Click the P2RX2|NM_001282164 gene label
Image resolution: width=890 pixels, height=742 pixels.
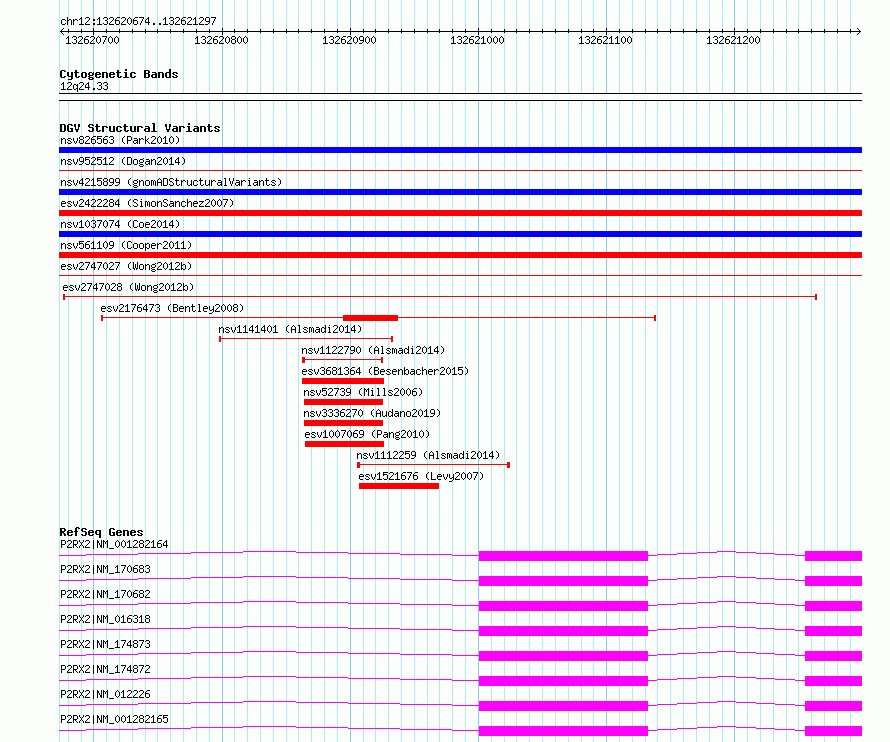click(114, 544)
